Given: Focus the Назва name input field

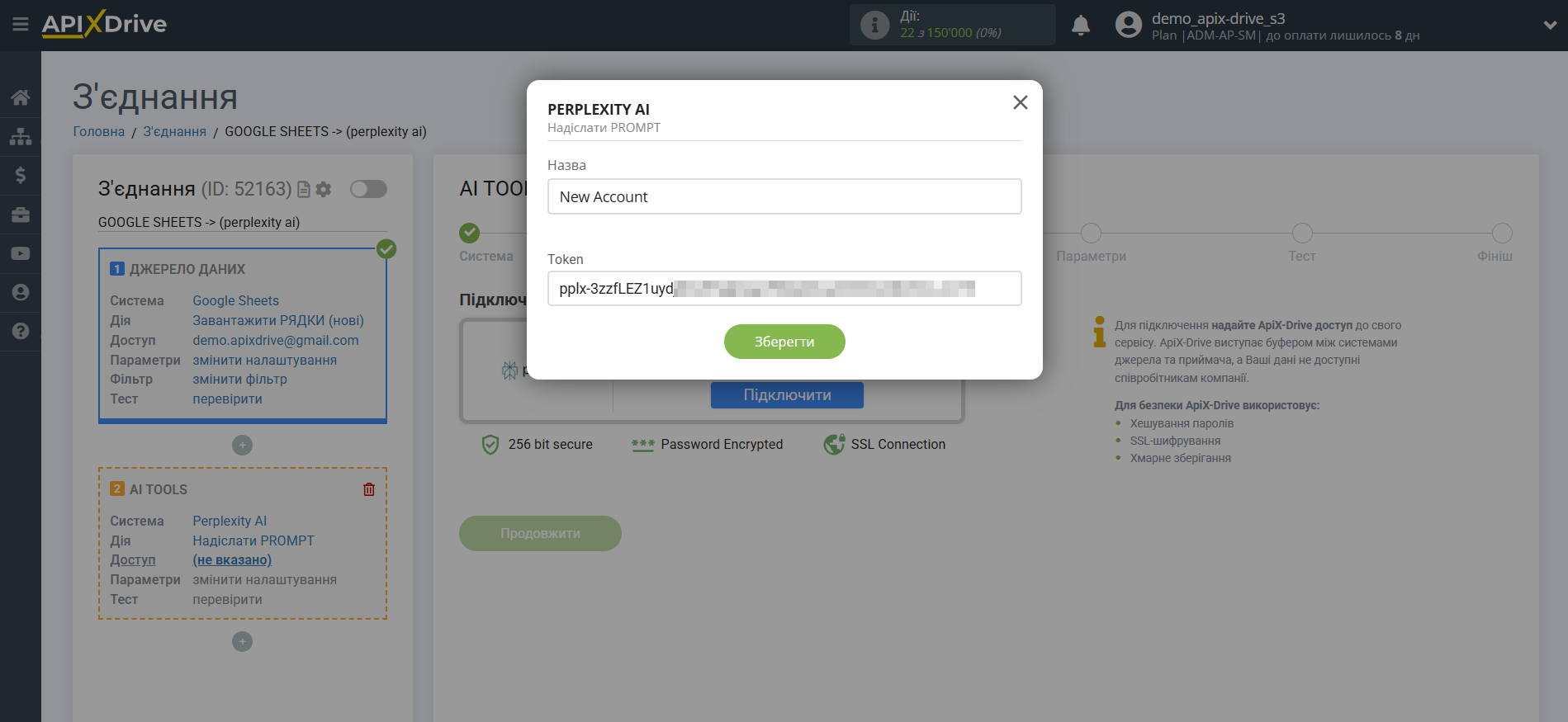Looking at the screenshot, I should click(x=784, y=196).
